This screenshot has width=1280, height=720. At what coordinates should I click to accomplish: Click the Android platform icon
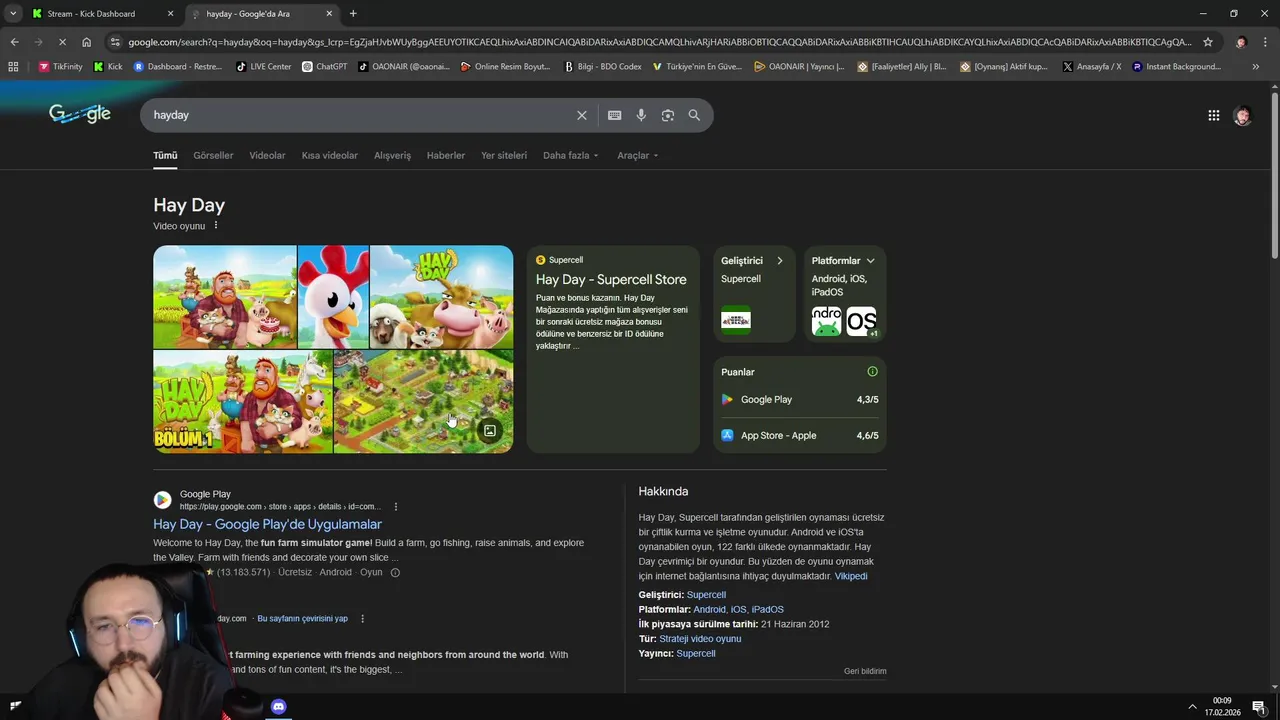(827, 321)
